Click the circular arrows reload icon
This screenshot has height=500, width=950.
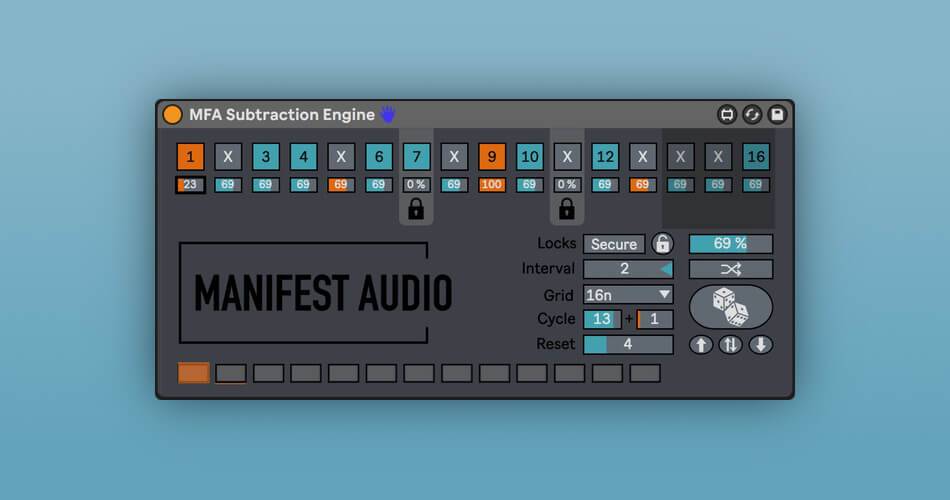coord(752,115)
